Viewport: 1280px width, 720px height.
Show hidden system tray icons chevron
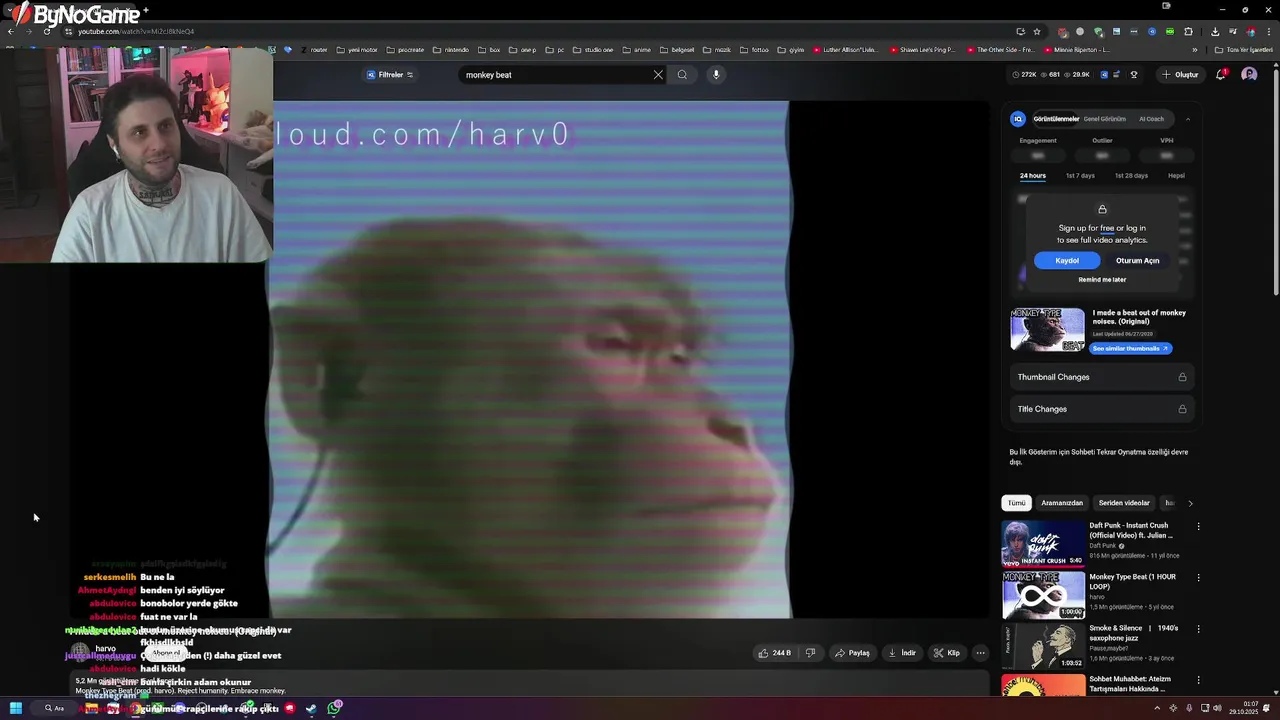(1157, 708)
